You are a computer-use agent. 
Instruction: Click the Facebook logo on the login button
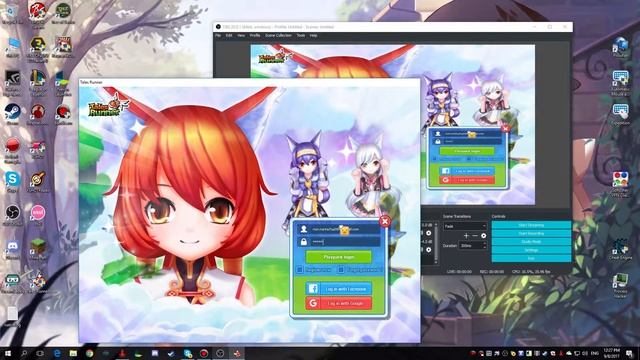click(313, 289)
